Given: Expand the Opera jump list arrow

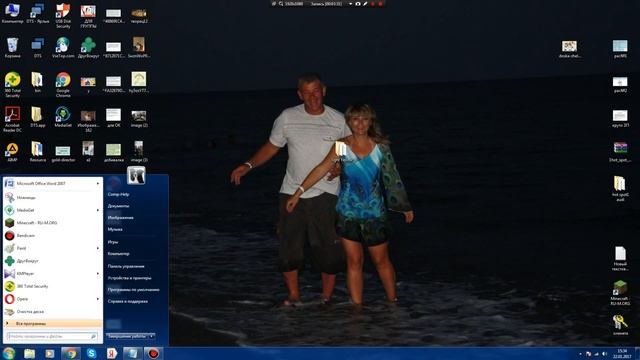Looking at the screenshot, I should click(x=98, y=299).
